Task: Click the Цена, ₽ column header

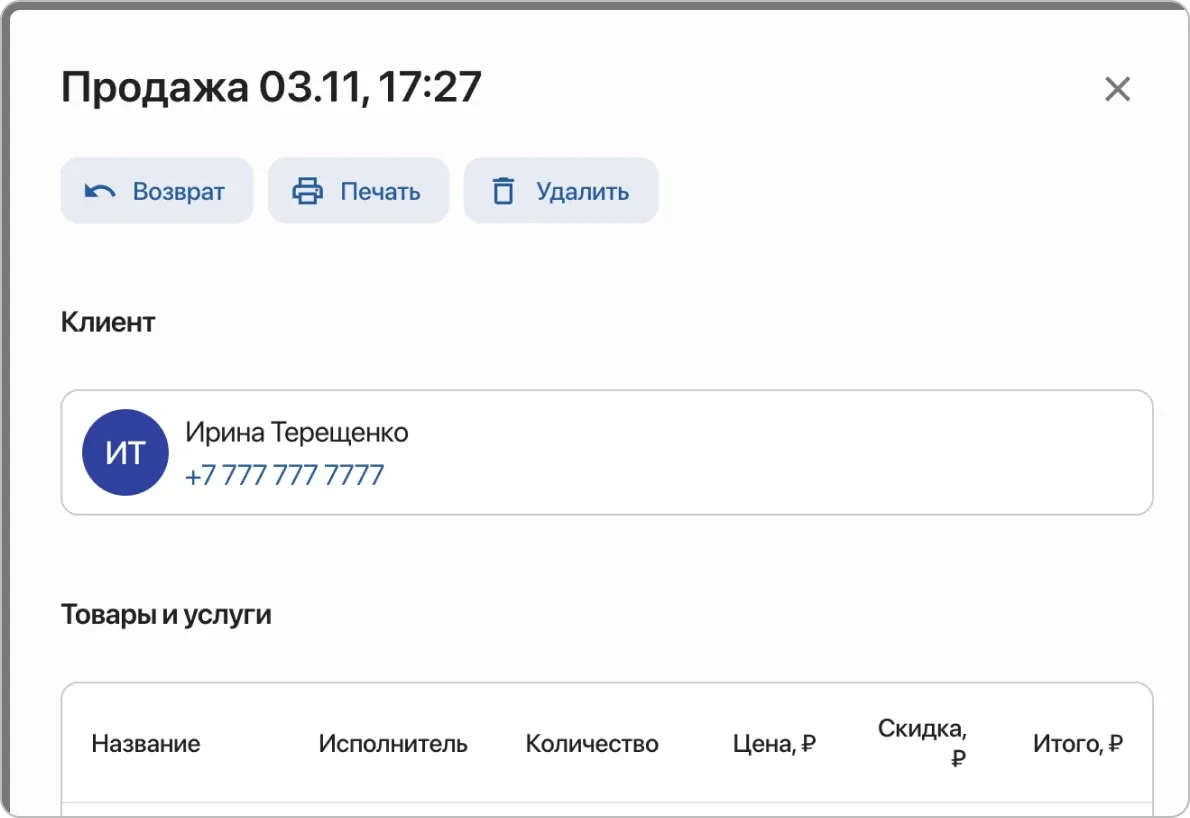Action: pos(772,743)
